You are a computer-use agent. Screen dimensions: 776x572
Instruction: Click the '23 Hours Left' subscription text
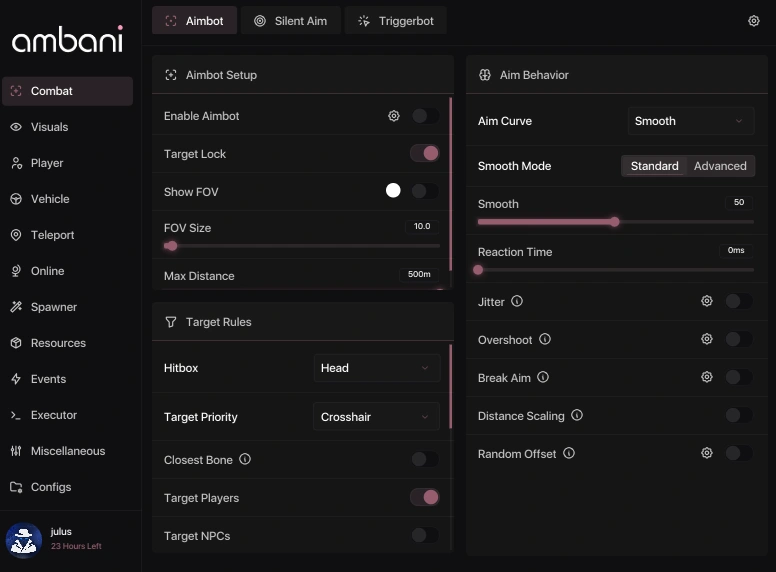(x=76, y=546)
